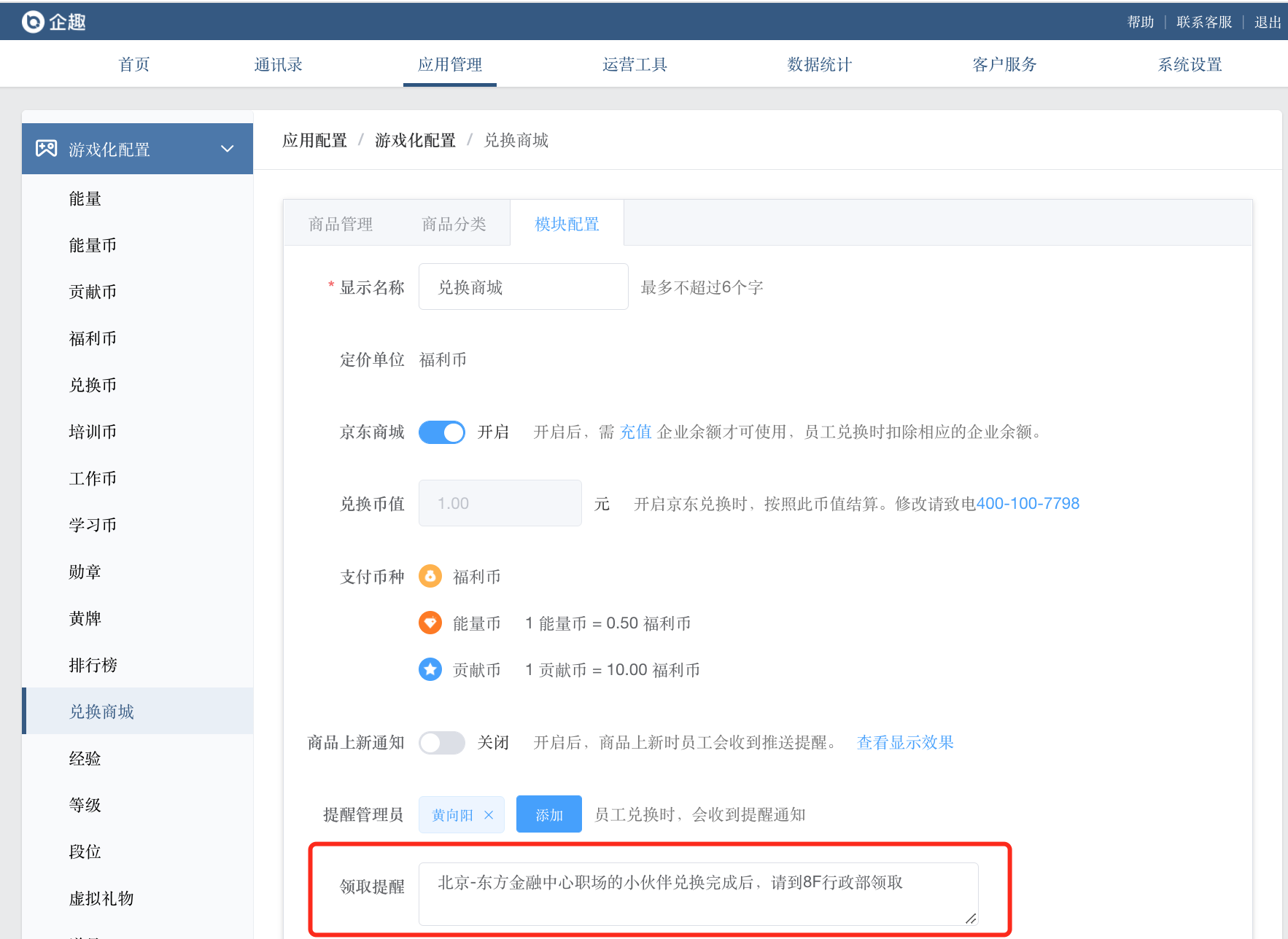Open 运营工具 in top navigation
The height and width of the screenshot is (939, 1288).
pos(635,64)
